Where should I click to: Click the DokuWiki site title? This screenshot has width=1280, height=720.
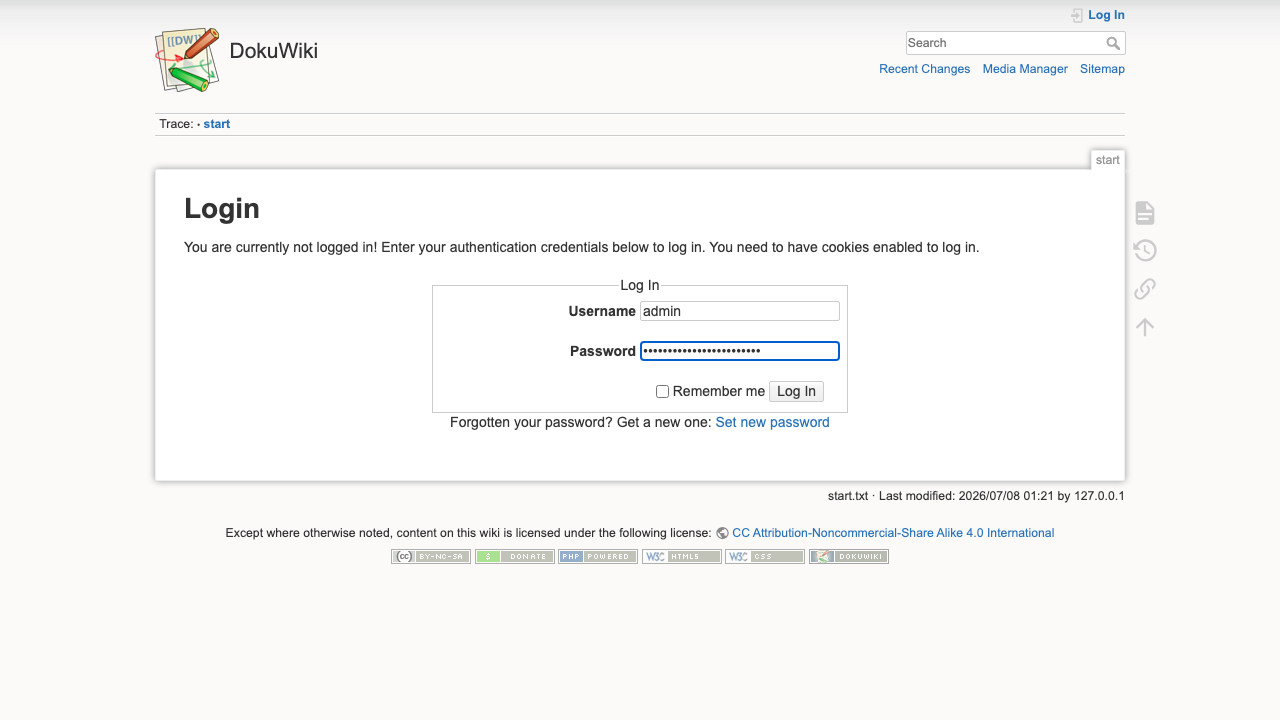274,51
